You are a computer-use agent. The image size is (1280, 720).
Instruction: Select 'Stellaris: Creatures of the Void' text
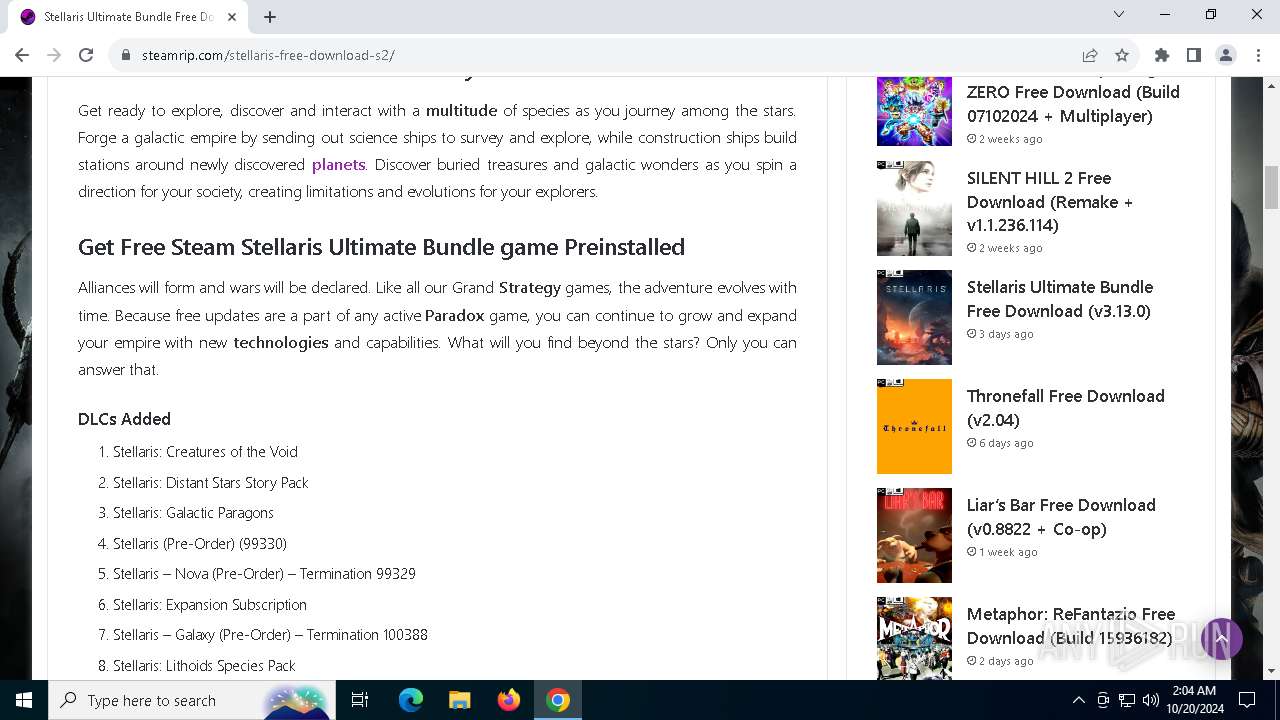pos(205,452)
